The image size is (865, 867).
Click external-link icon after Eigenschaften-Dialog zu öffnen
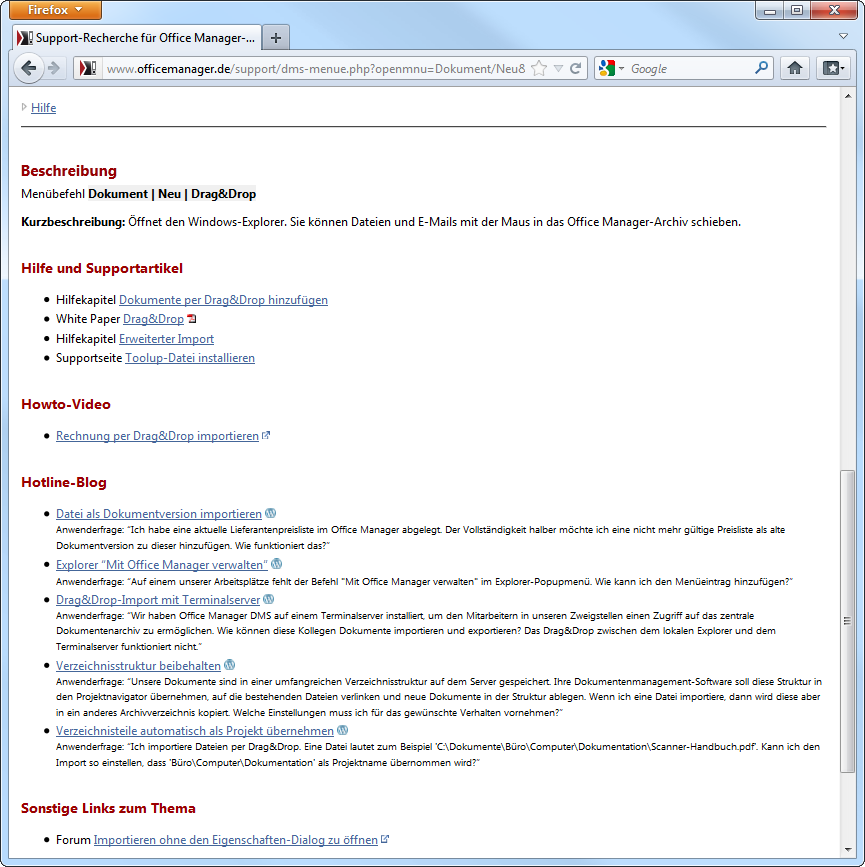(385, 839)
